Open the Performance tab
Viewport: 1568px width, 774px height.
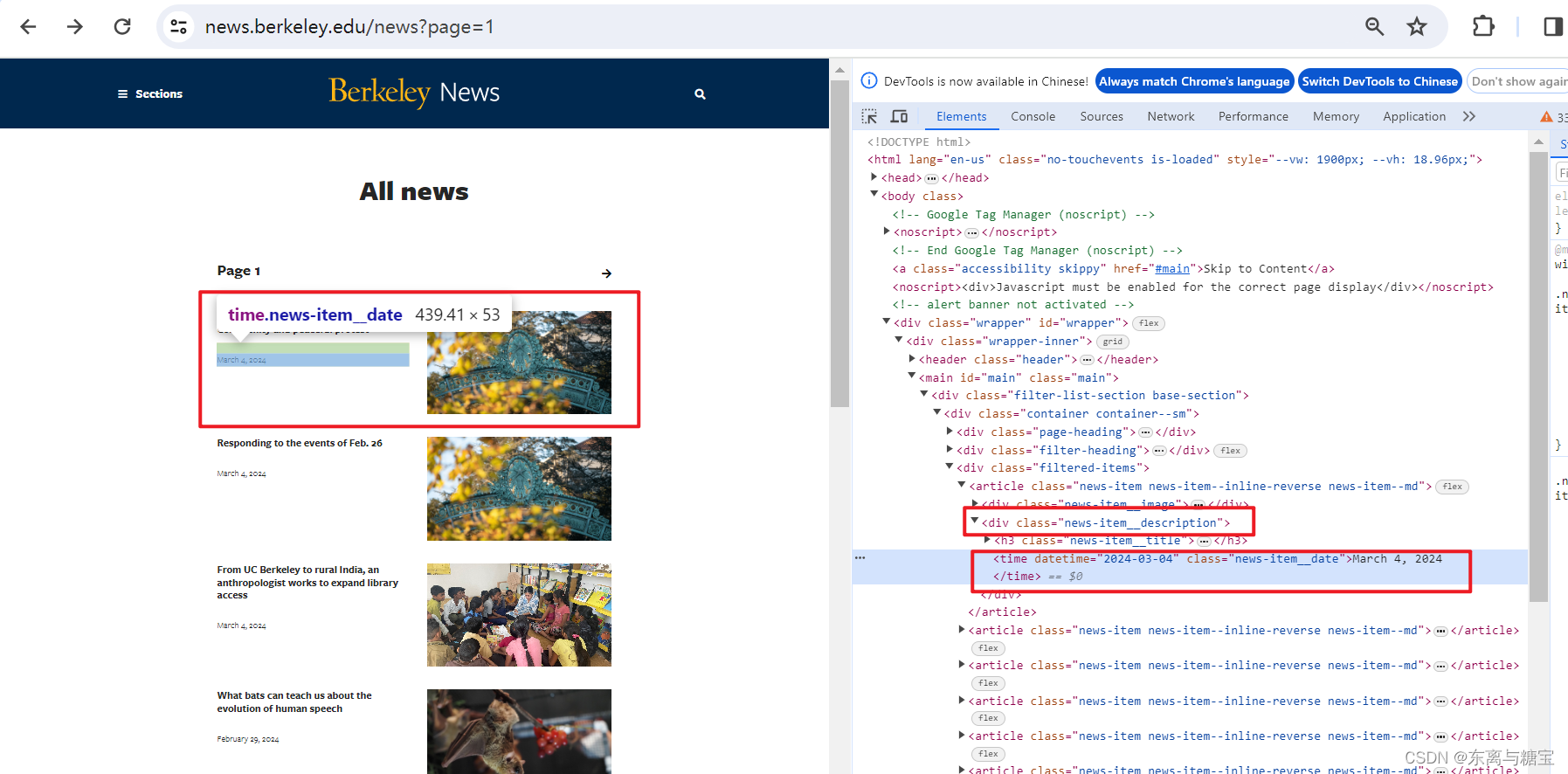click(1253, 116)
